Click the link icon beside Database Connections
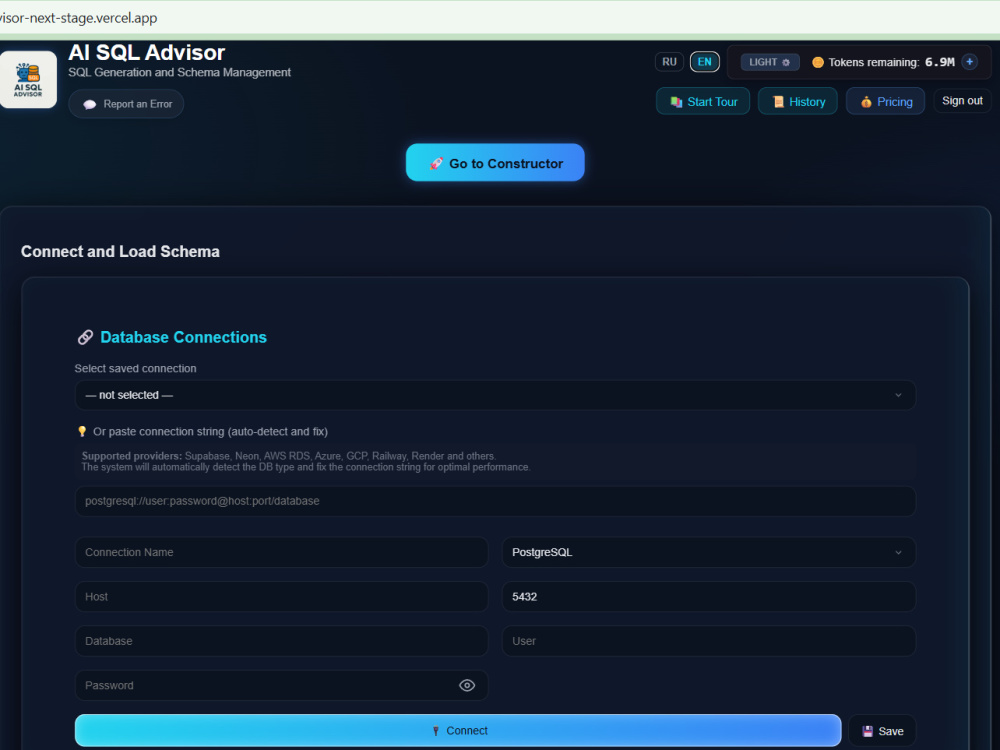This screenshot has width=1000, height=750. 85,337
